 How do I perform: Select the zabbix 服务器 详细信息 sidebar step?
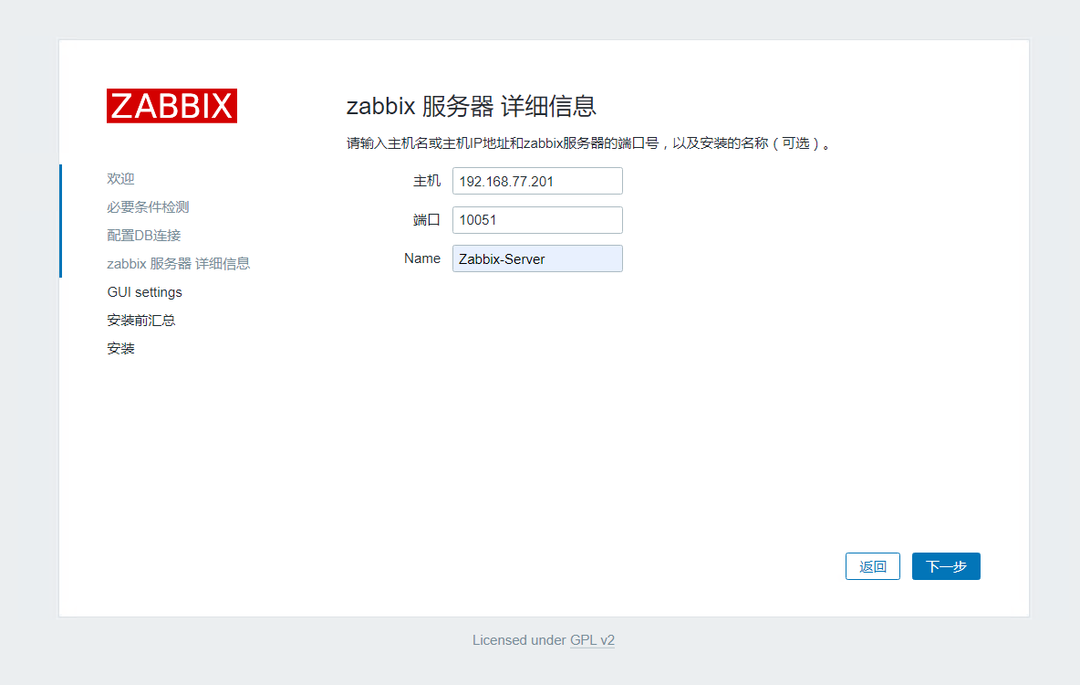[178, 264]
